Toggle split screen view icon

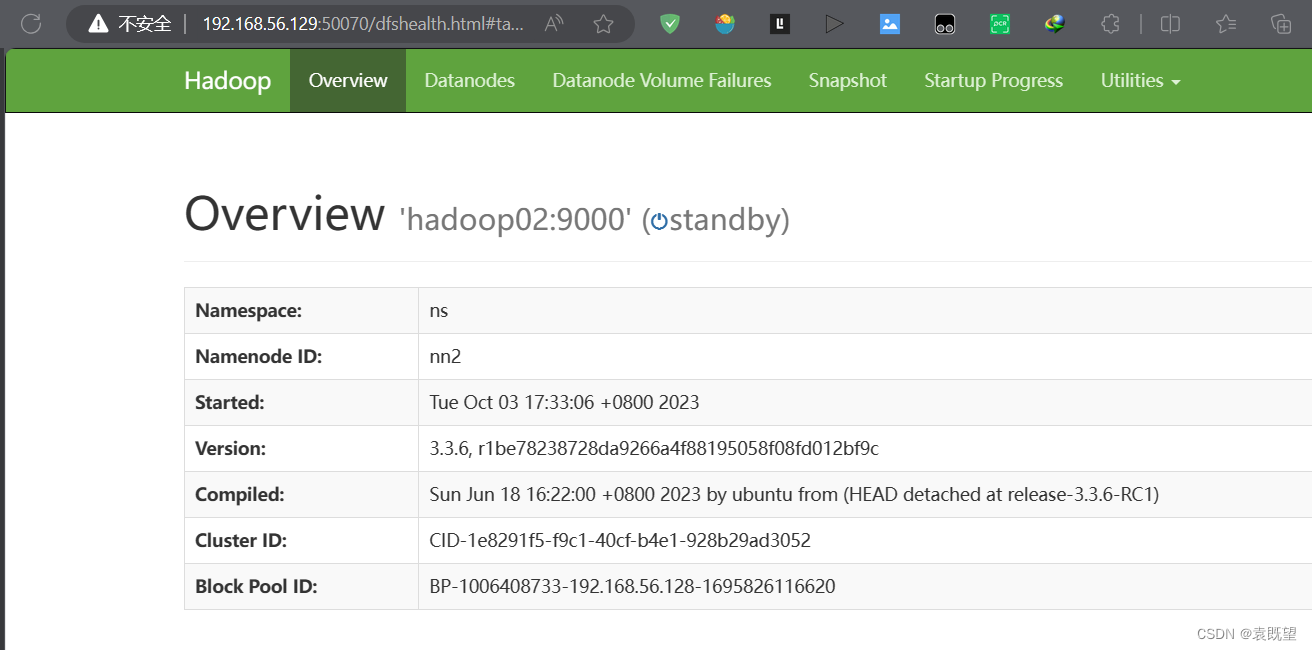point(1170,24)
